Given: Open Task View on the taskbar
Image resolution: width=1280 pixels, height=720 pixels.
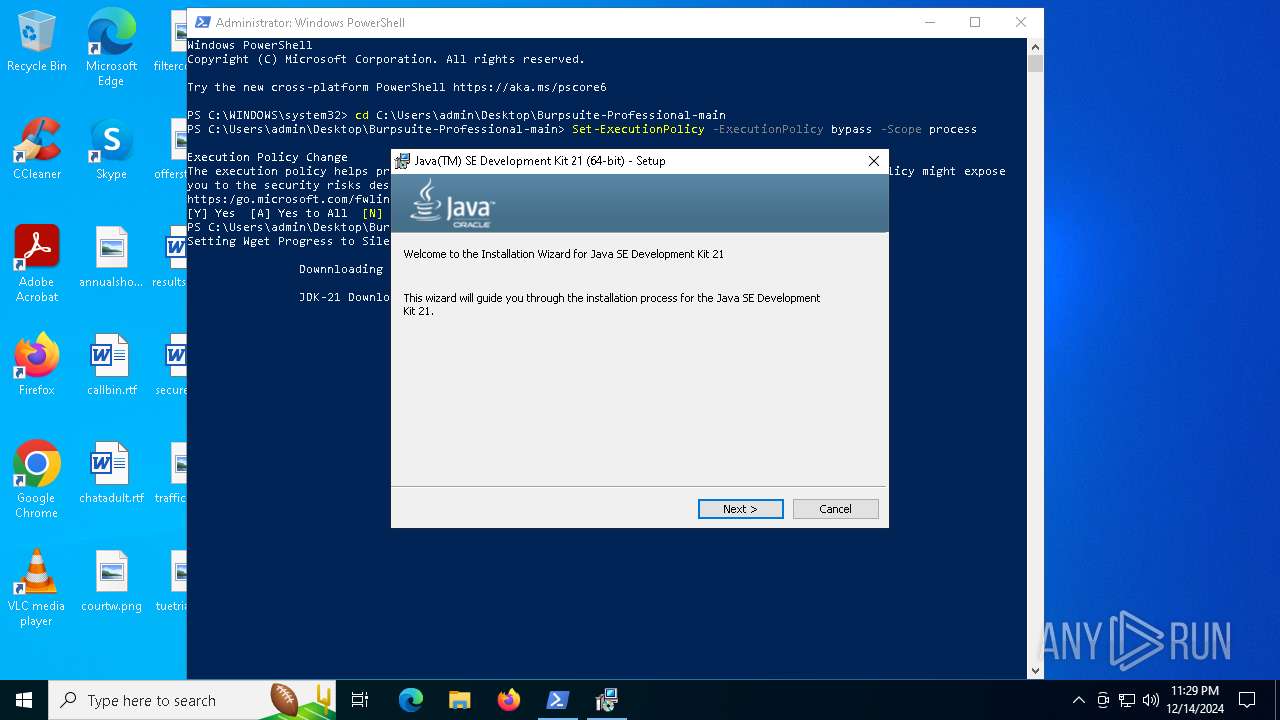Looking at the screenshot, I should (x=360, y=700).
